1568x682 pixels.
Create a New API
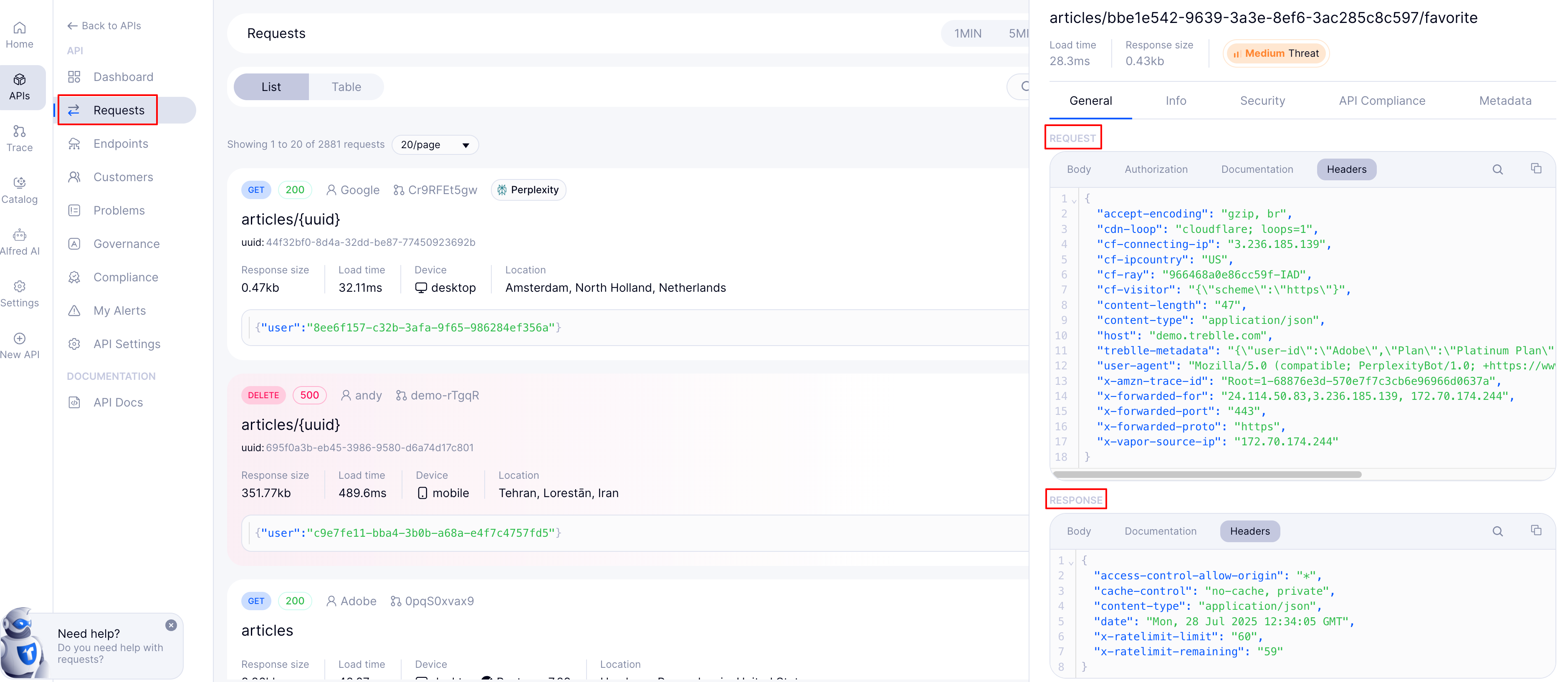click(x=20, y=346)
